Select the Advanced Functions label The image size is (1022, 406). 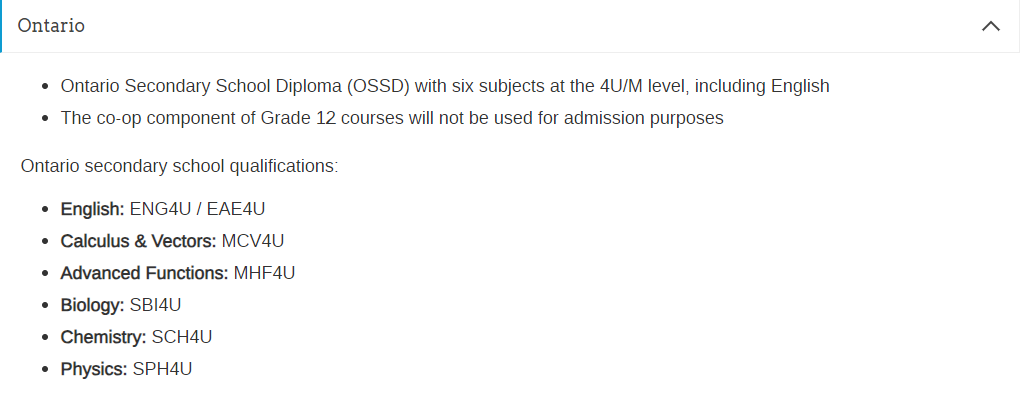click(x=144, y=273)
